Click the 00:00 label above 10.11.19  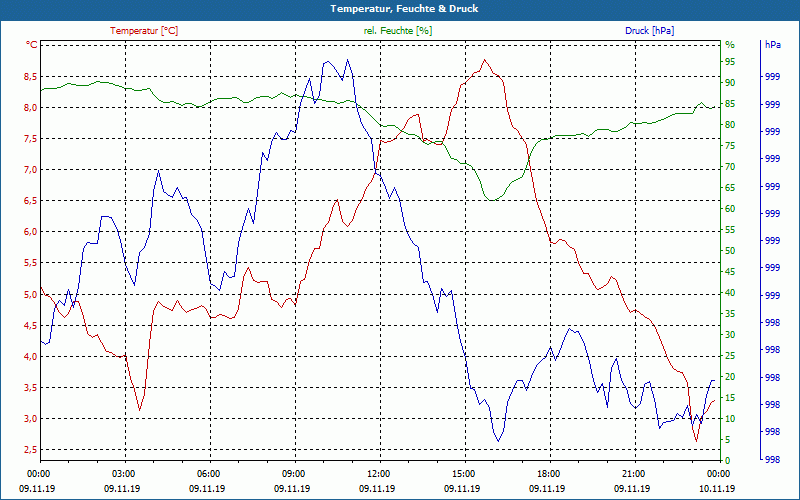(x=718, y=473)
